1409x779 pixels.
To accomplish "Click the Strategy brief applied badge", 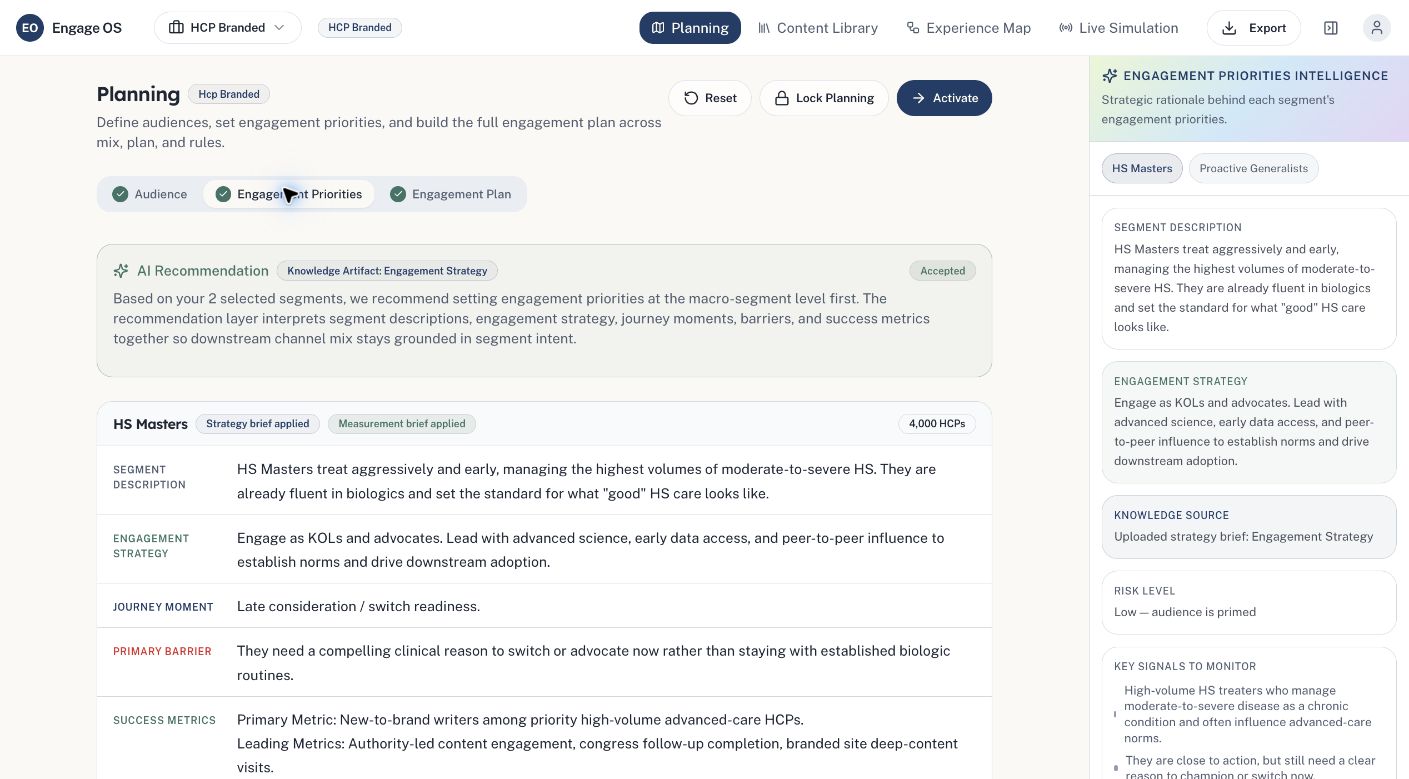I will 258,424.
